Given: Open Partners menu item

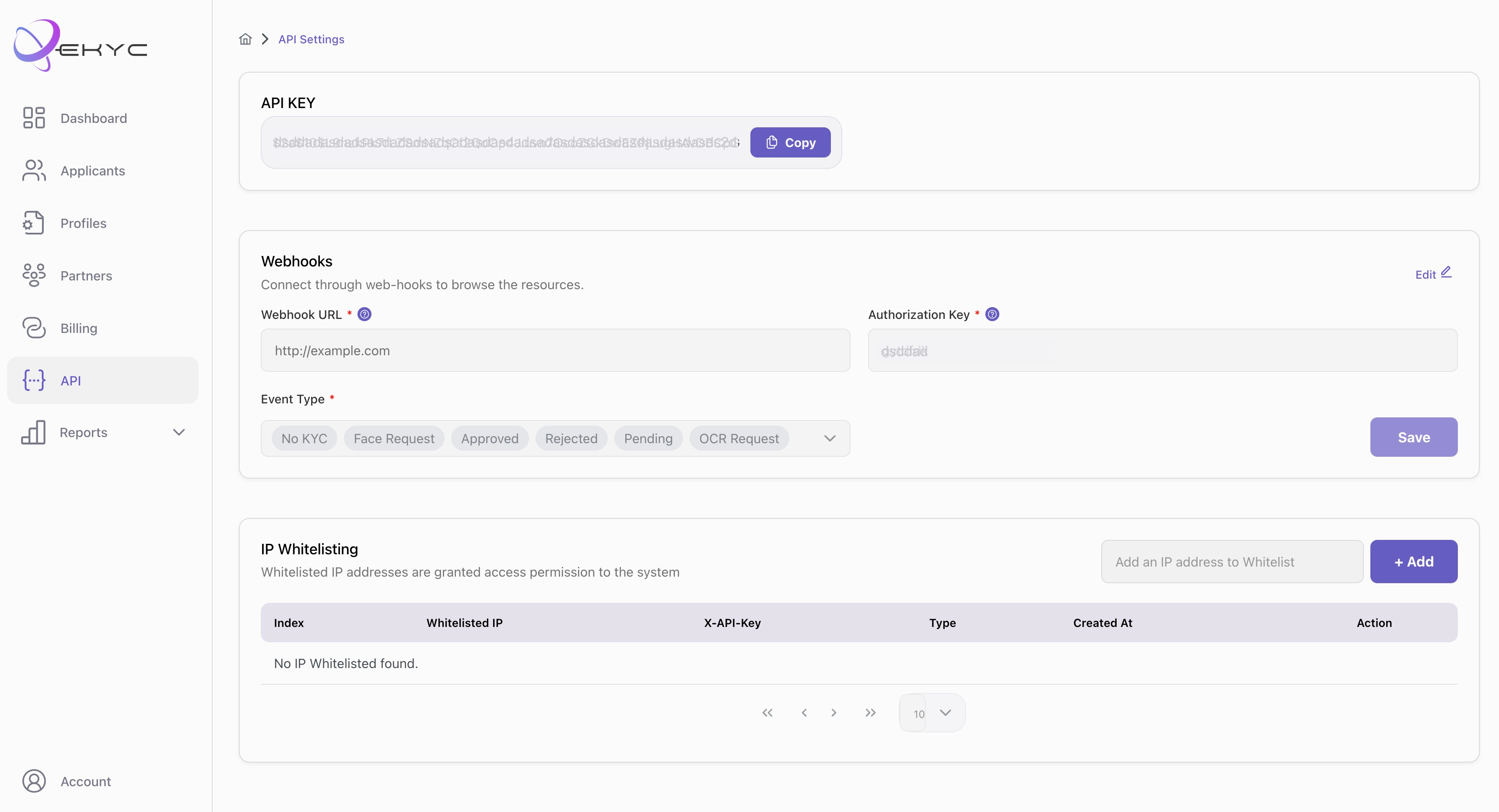Looking at the screenshot, I should point(102,275).
